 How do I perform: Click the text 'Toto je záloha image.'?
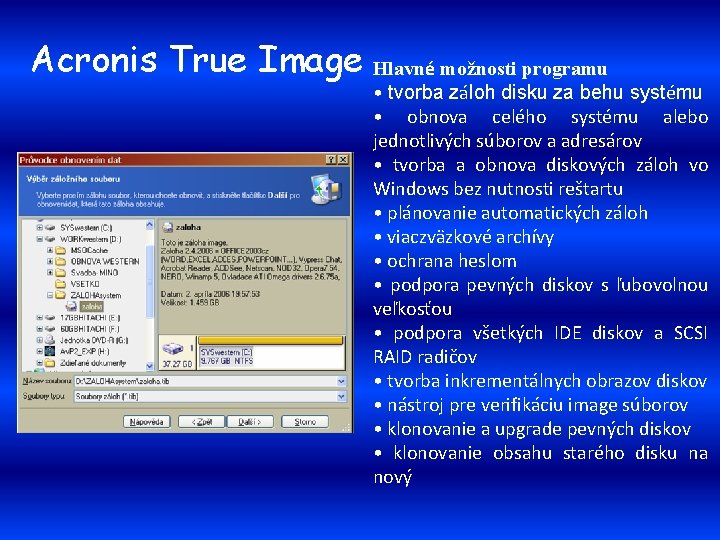[194, 242]
